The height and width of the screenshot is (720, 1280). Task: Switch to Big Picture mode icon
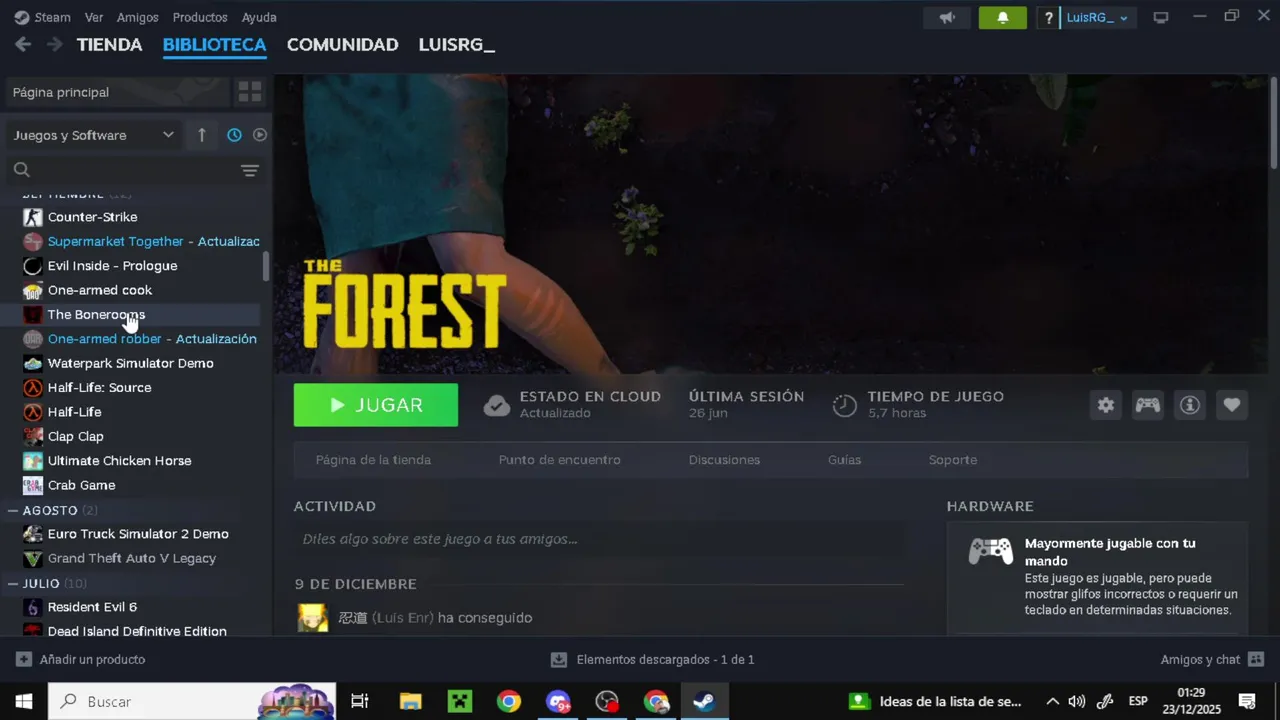[1161, 18]
